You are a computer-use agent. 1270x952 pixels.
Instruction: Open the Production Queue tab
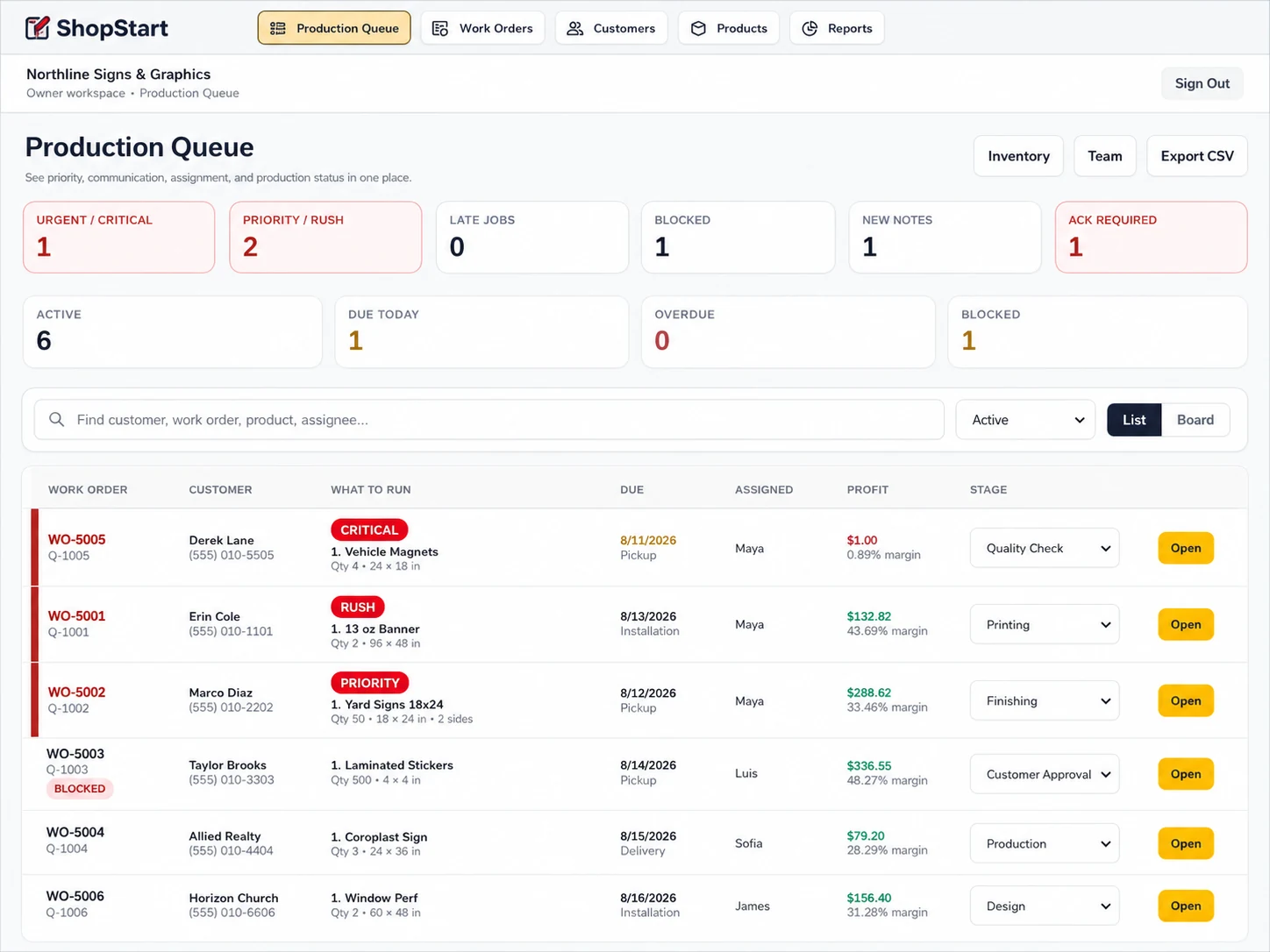tap(334, 28)
